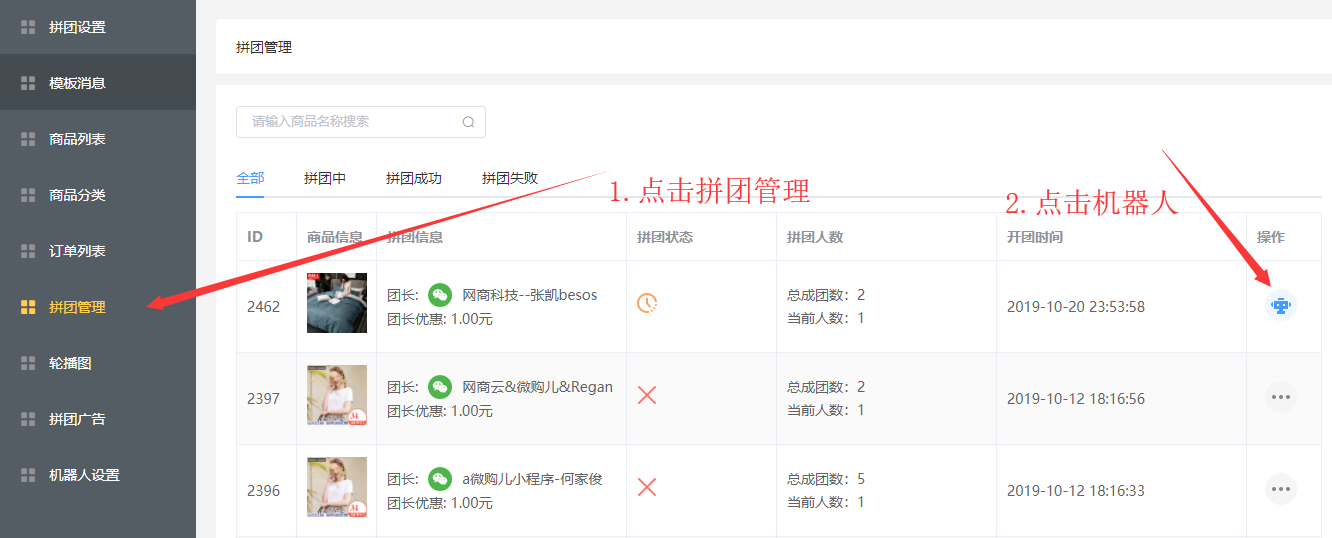Image resolution: width=1332 pixels, height=538 pixels.
Task: Click leader name 网商云&微购儿&Regan
Action: (x=537, y=387)
